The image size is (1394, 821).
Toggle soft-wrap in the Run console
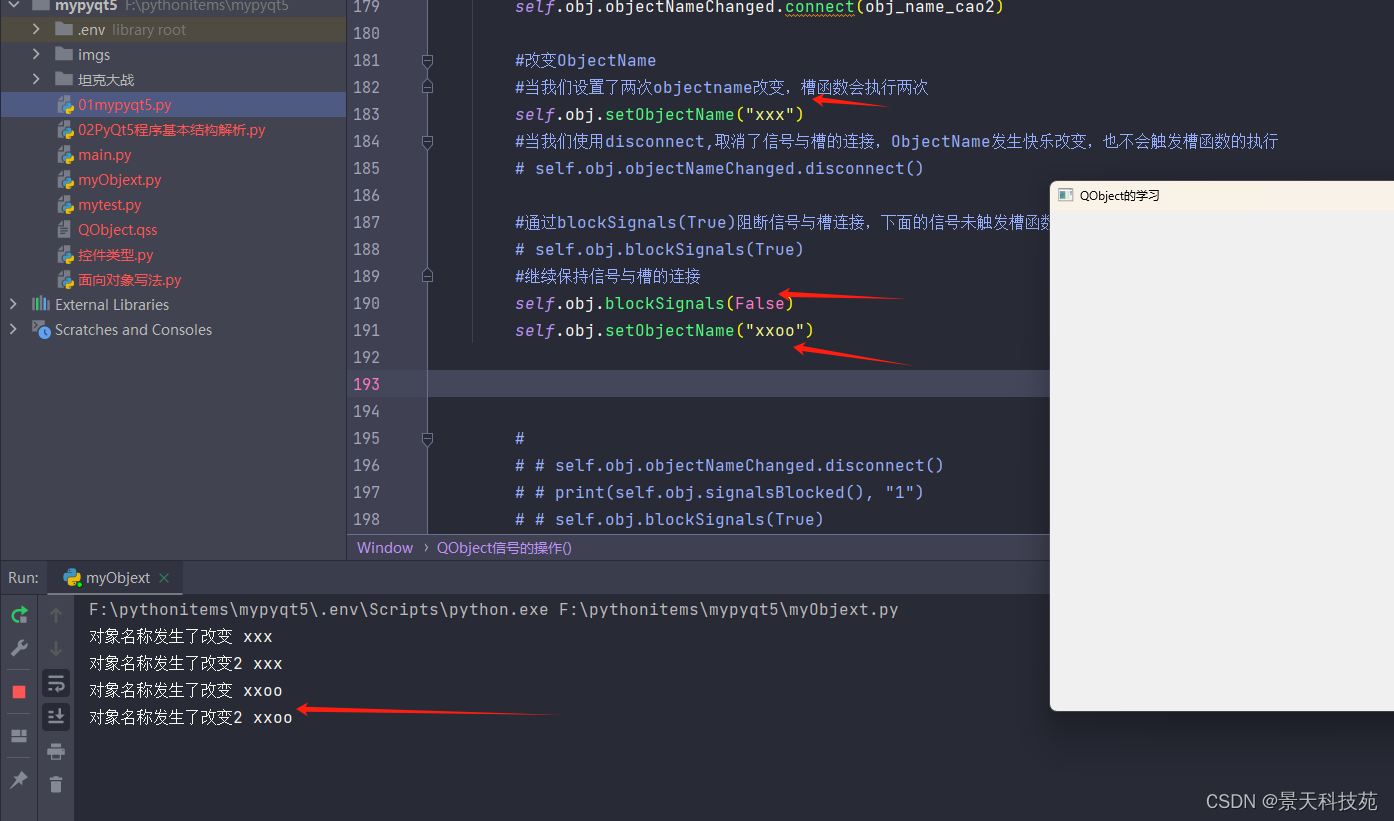56,683
